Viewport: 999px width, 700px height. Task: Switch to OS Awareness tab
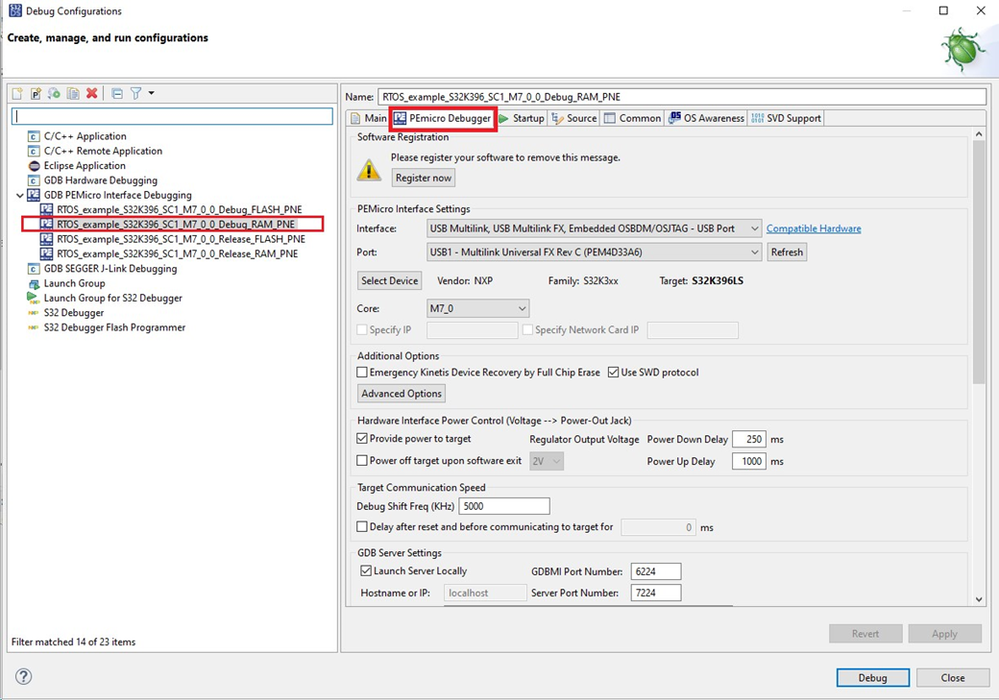tap(706, 118)
